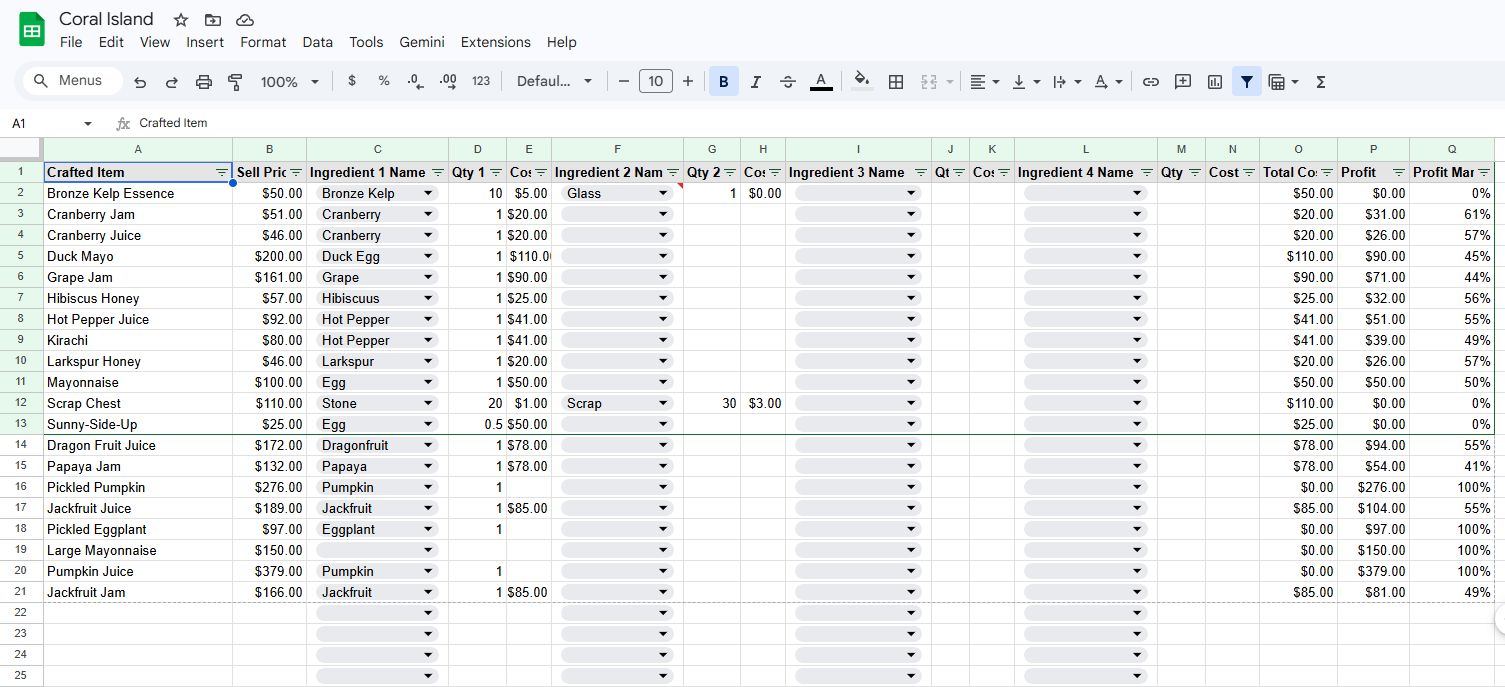Click the format as currency button
This screenshot has width=1505, height=687.
(x=352, y=82)
